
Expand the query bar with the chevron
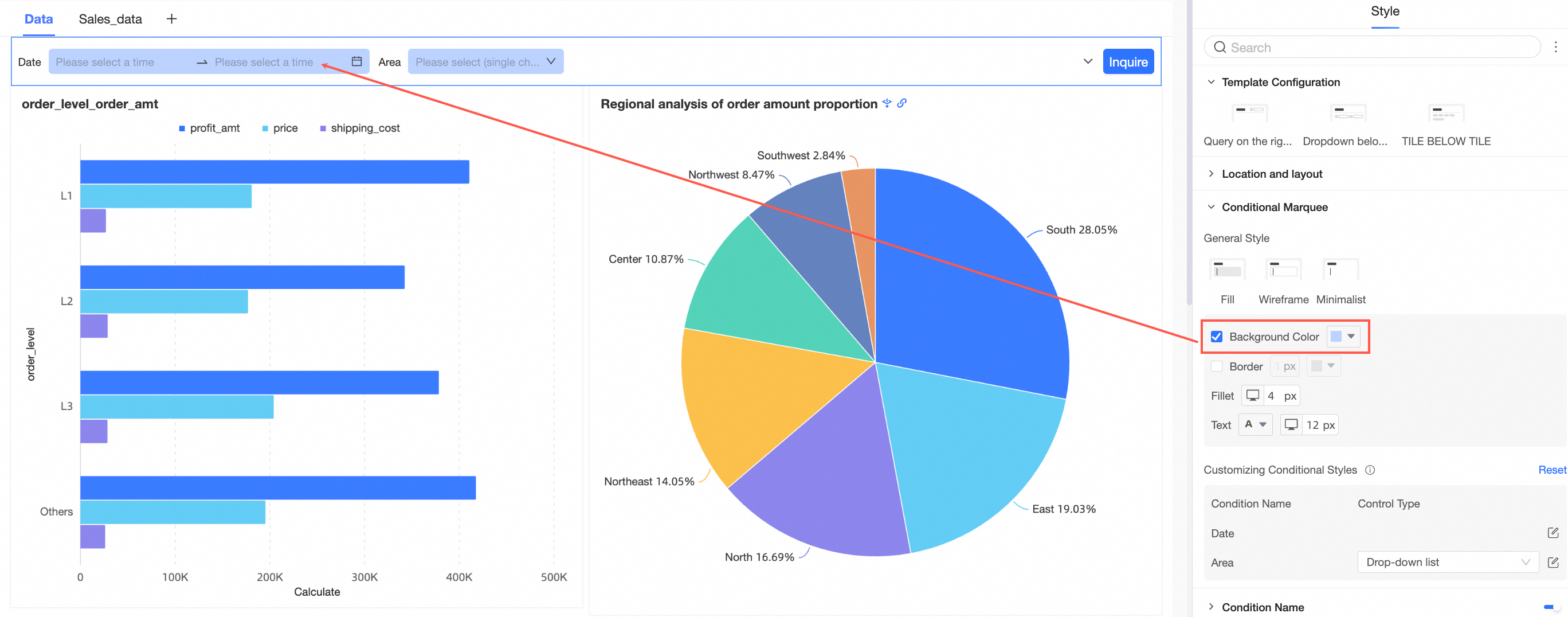pos(1088,61)
